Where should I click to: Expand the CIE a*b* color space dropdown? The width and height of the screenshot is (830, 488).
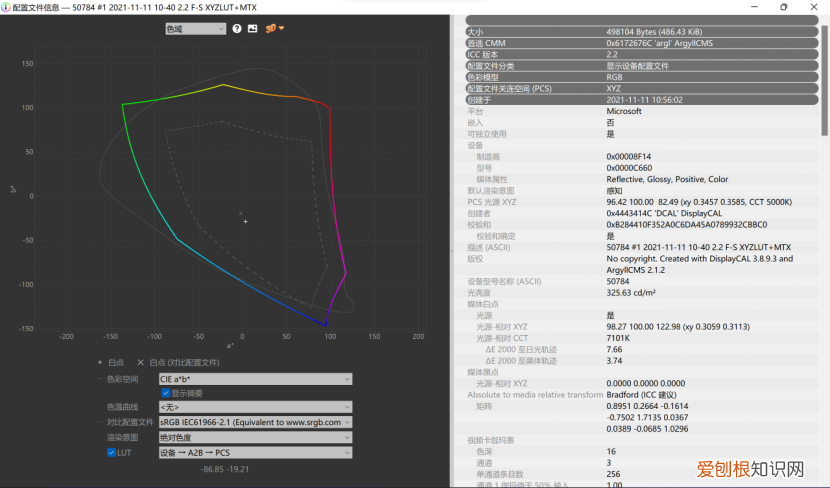[255, 379]
